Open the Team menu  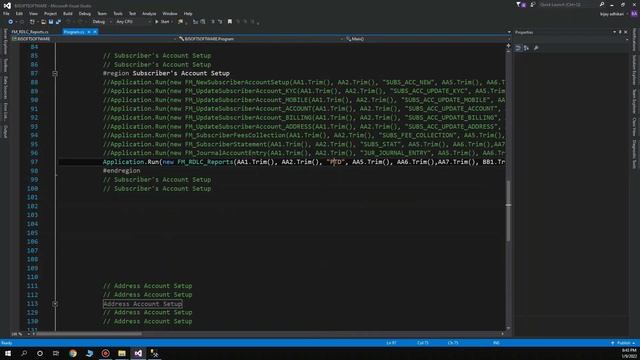point(102,13)
